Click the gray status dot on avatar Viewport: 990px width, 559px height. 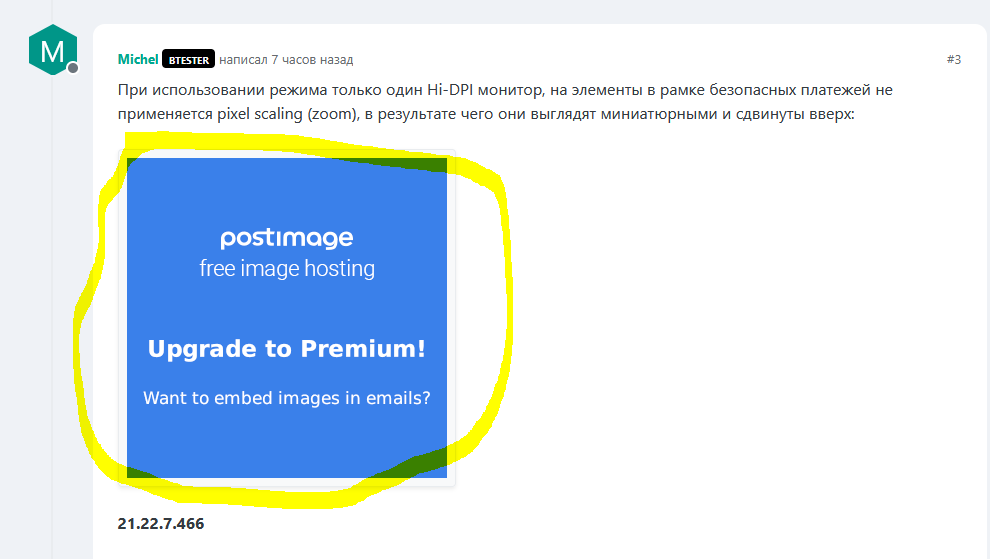pos(73,68)
